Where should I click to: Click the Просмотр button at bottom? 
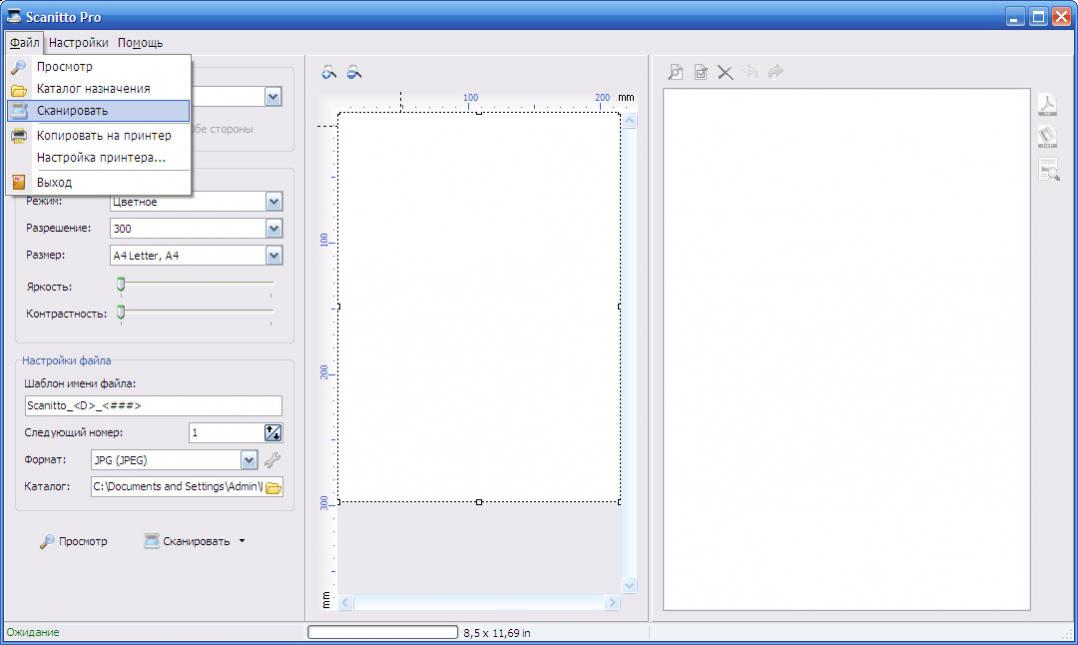pyautogui.click(x=74, y=541)
